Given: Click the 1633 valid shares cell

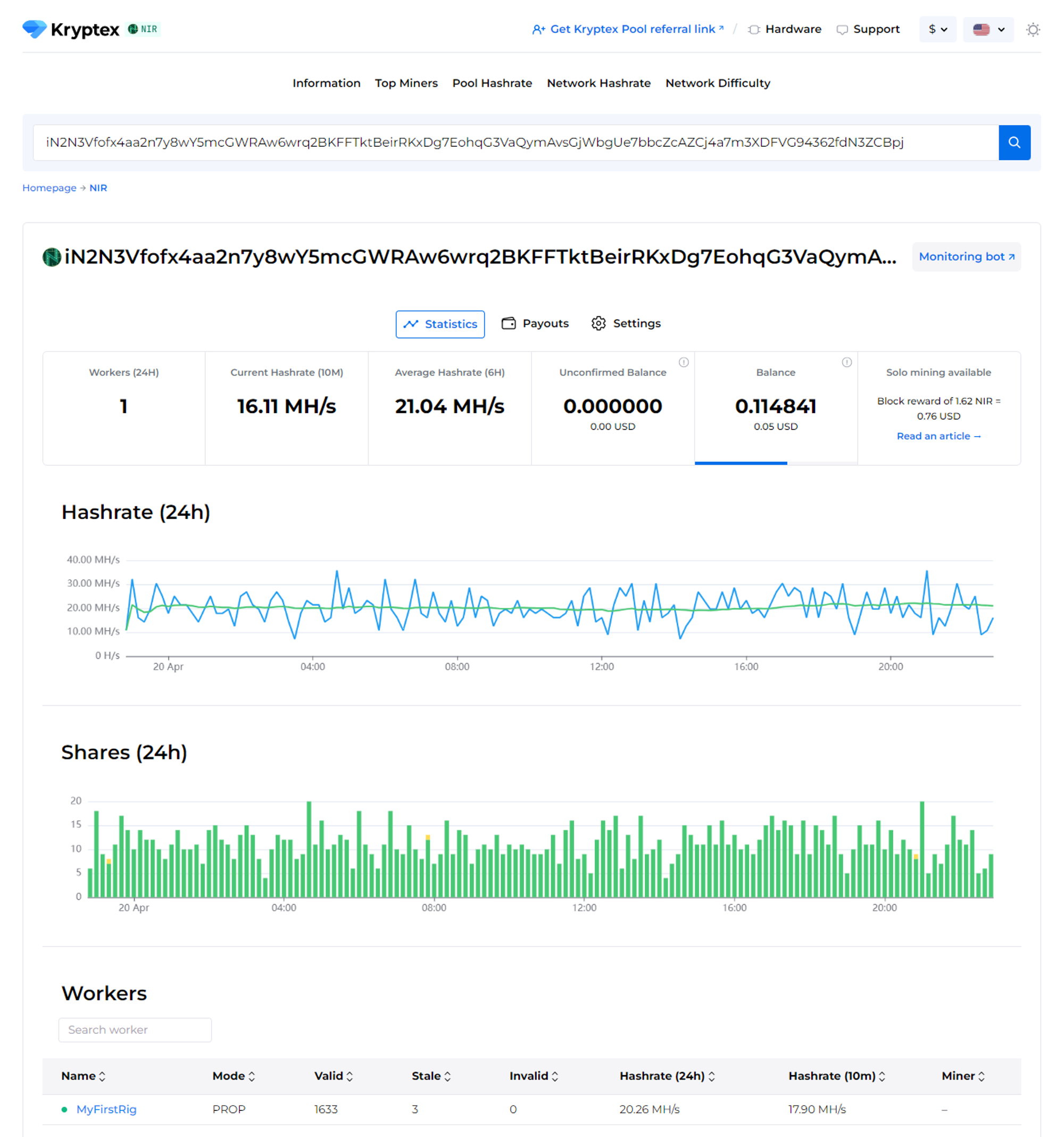Looking at the screenshot, I should (326, 1109).
